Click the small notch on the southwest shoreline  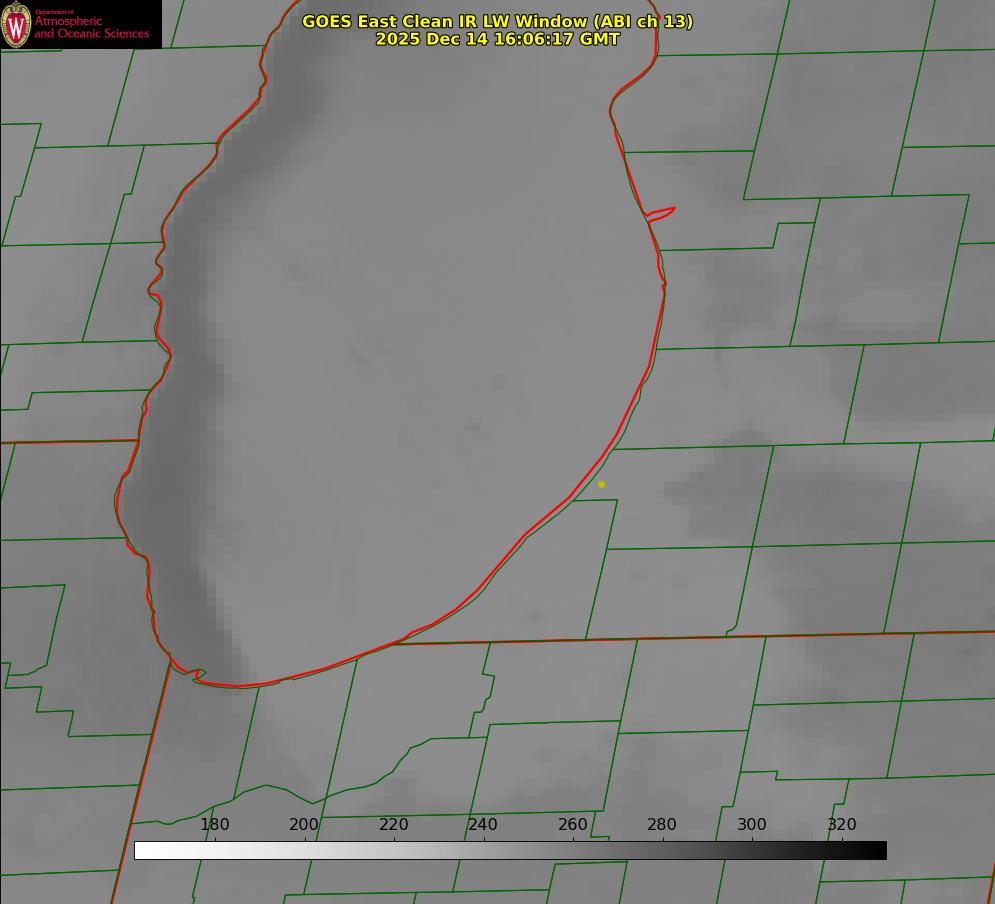point(197,675)
